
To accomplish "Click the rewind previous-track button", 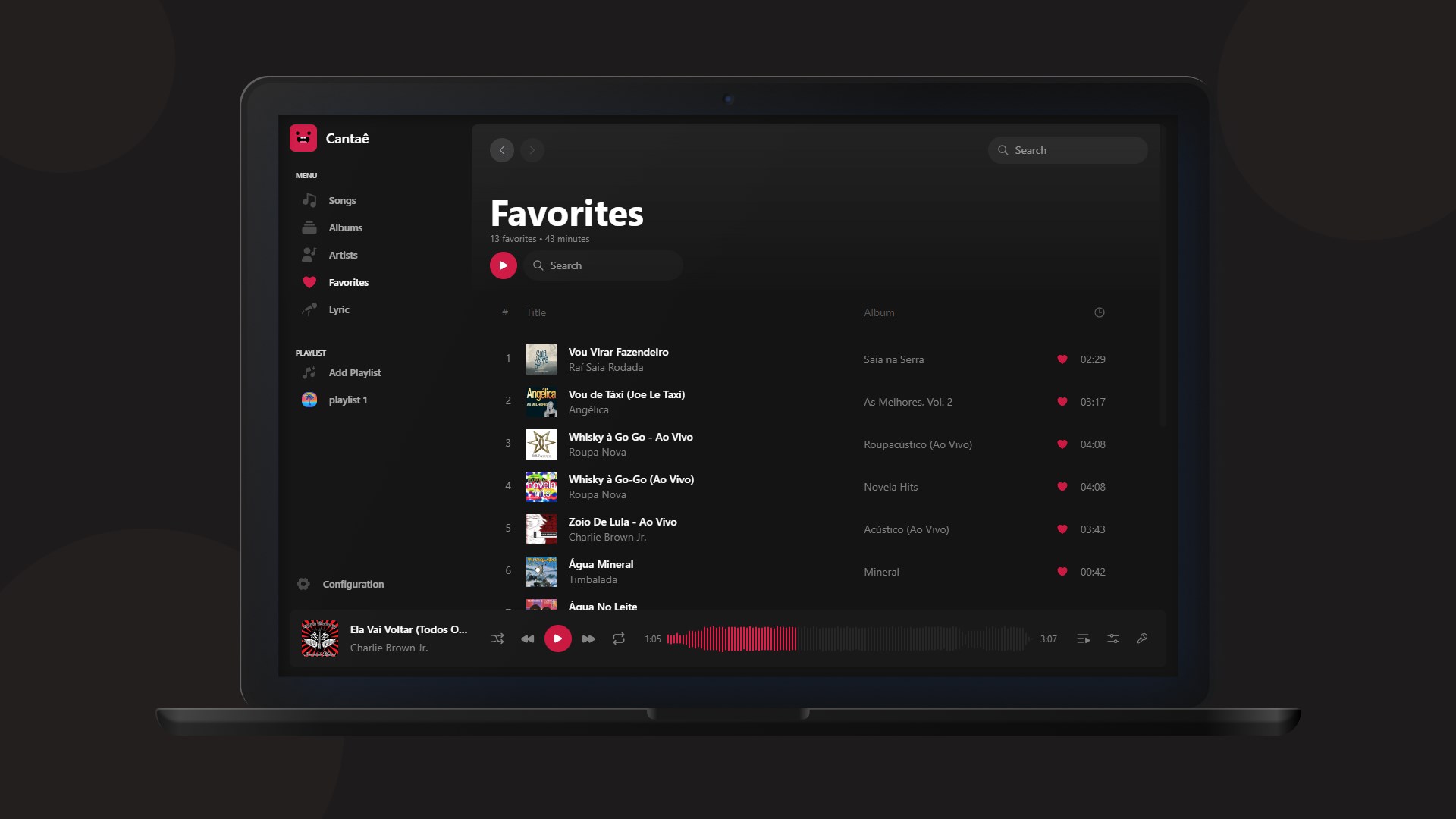I will pyautogui.click(x=527, y=639).
